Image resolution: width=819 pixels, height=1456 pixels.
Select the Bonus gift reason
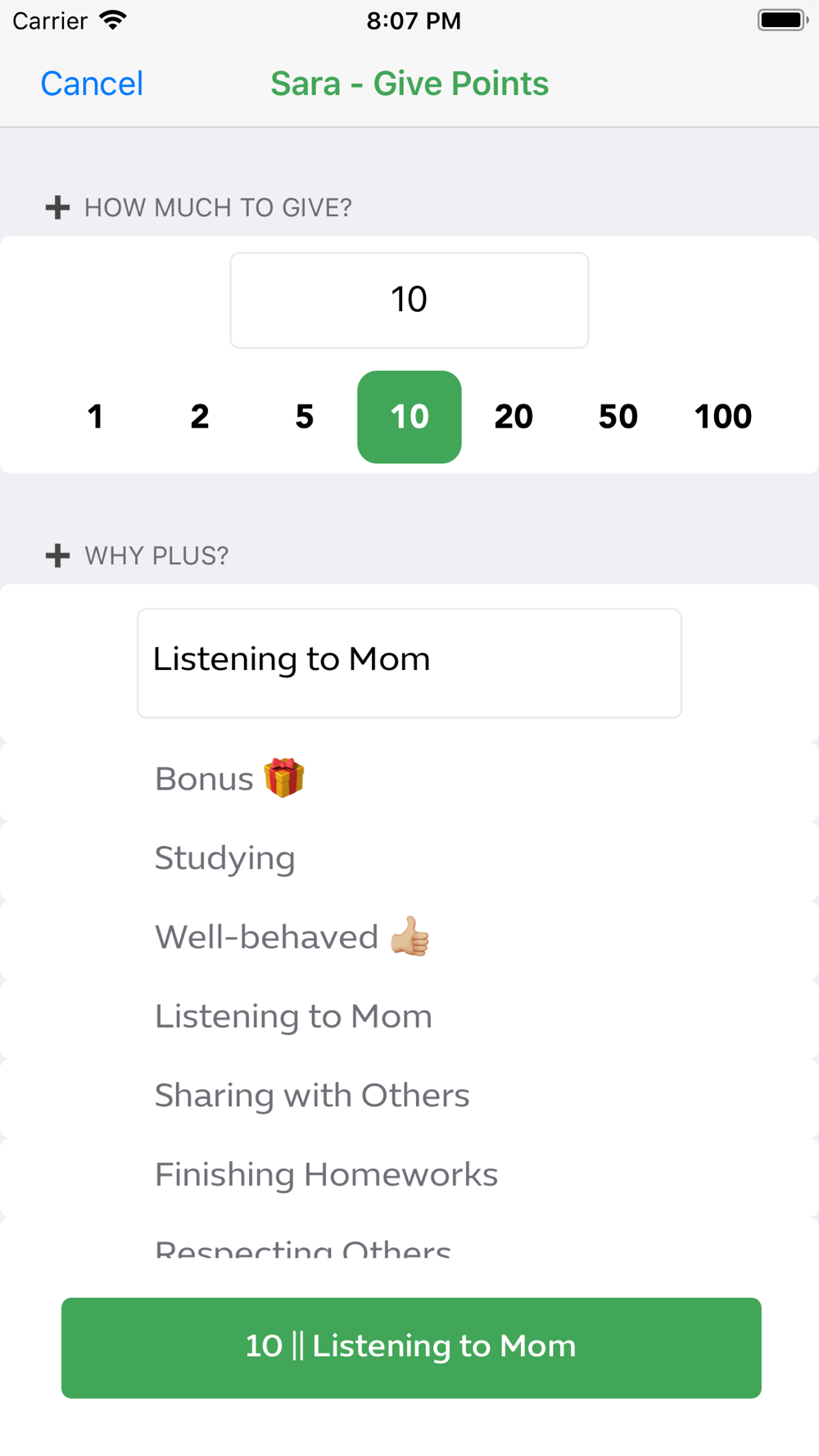(409, 779)
